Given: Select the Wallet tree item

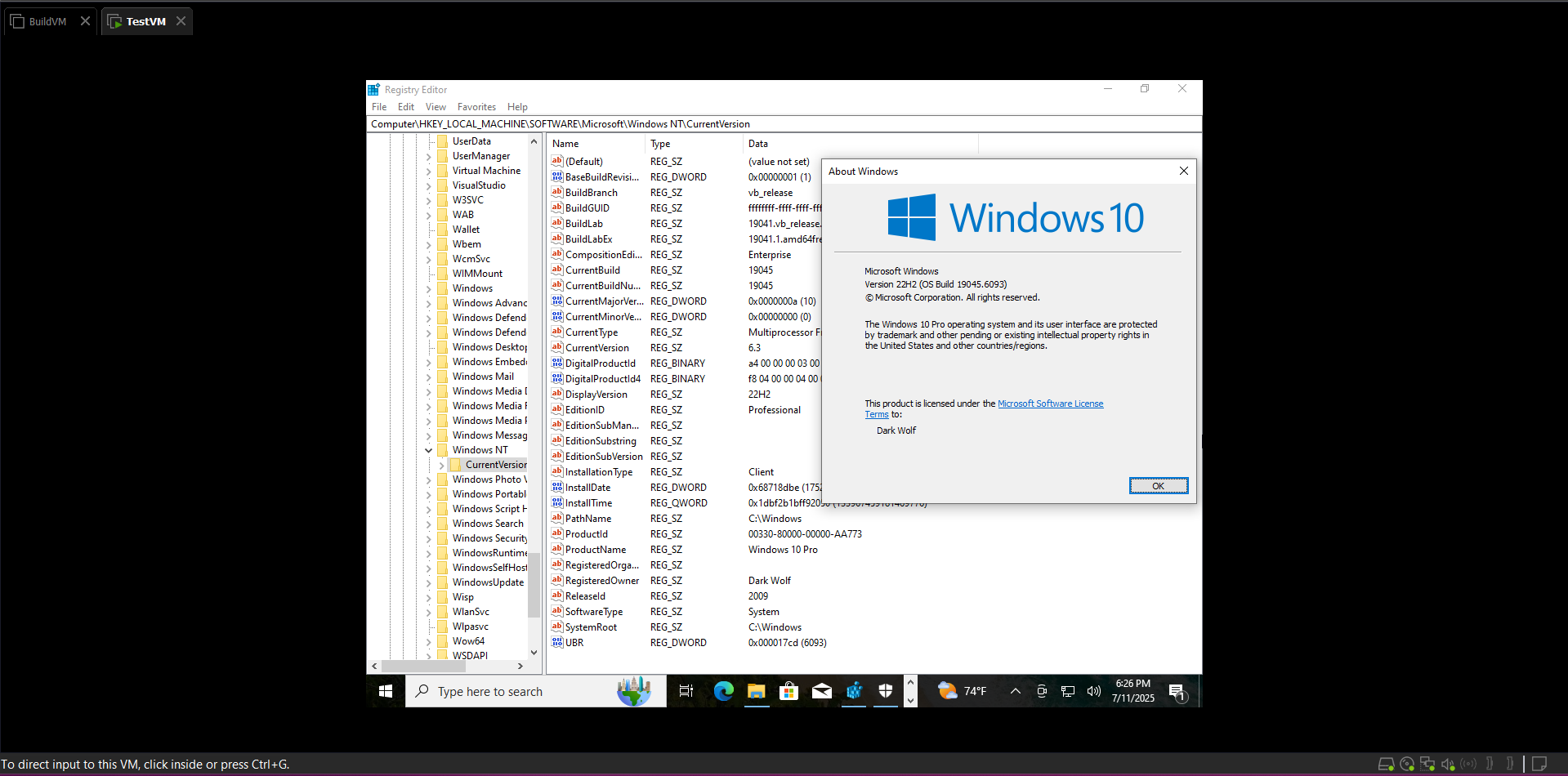Looking at the screenshot, I should [x=466, y=230].
